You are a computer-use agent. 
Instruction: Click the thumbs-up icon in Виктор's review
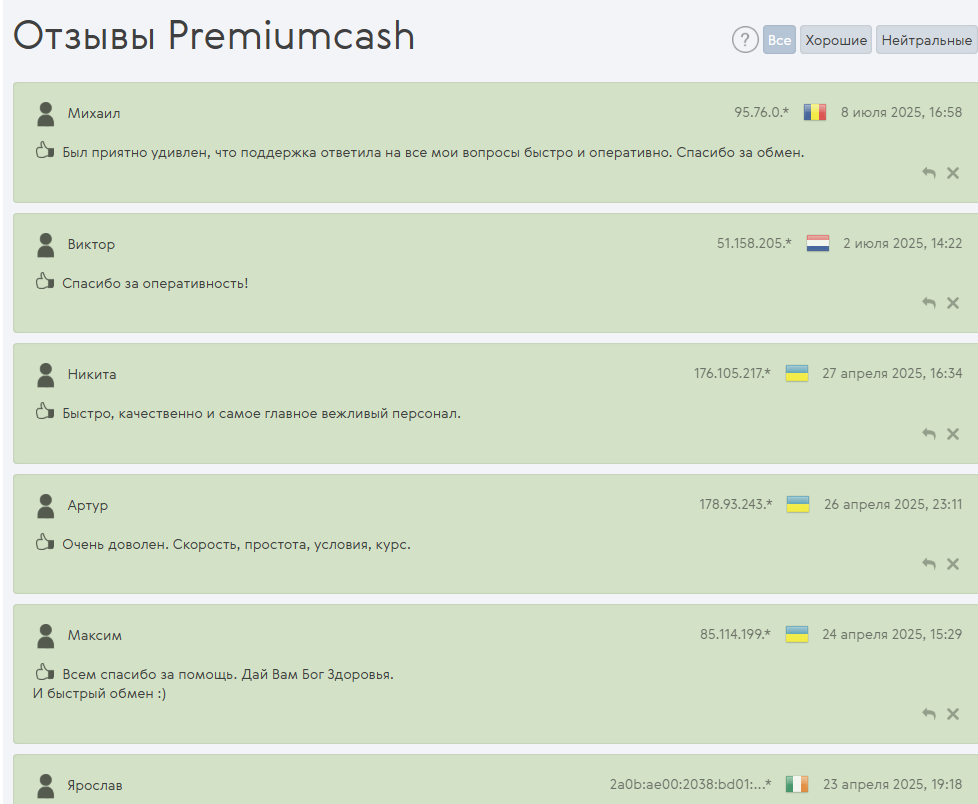click(x=45, y=281)
